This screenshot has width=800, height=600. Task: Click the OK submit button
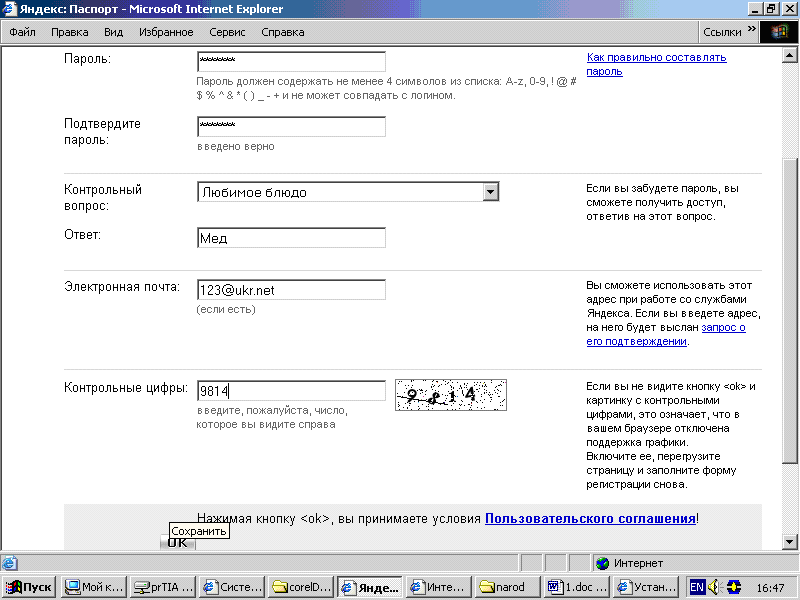[178, 542]
